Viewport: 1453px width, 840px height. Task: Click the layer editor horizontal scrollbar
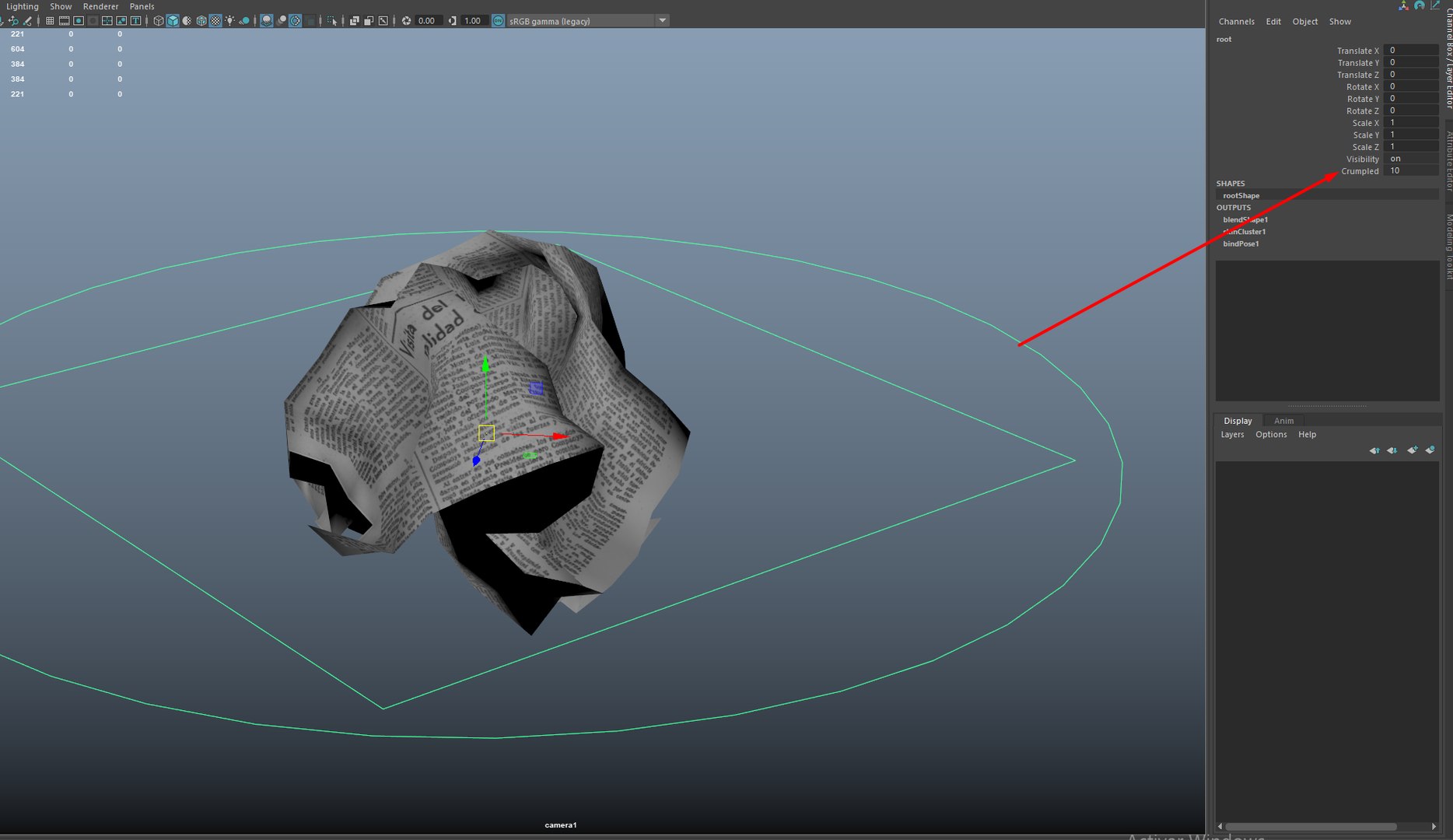point(1311,826)
